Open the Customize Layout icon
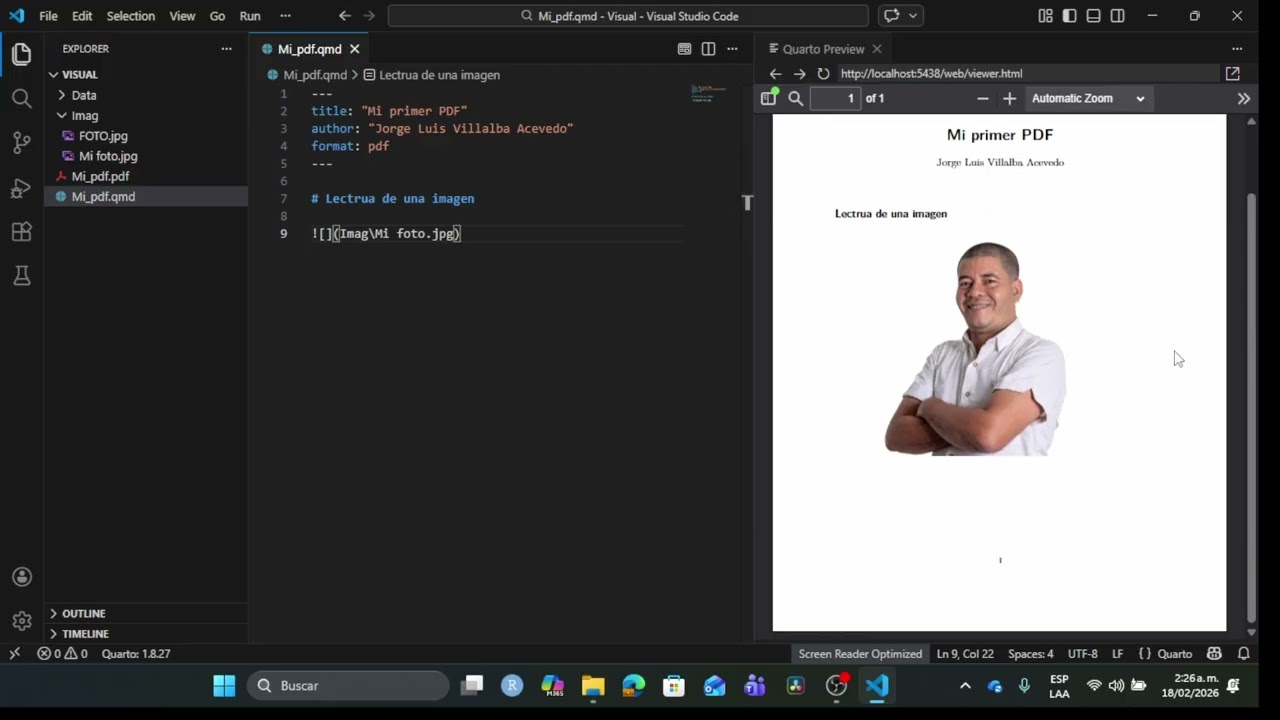The image size is (1280, 720). tap(1045, 16)
